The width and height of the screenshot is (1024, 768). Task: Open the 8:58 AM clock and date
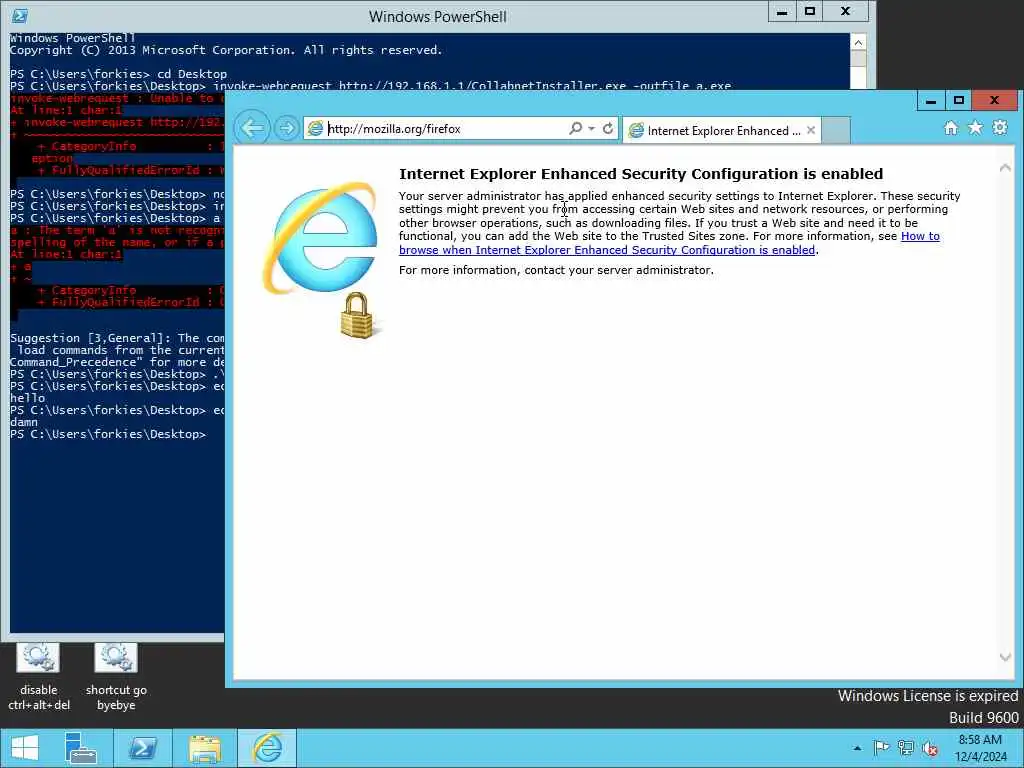(x=980, y=748)
